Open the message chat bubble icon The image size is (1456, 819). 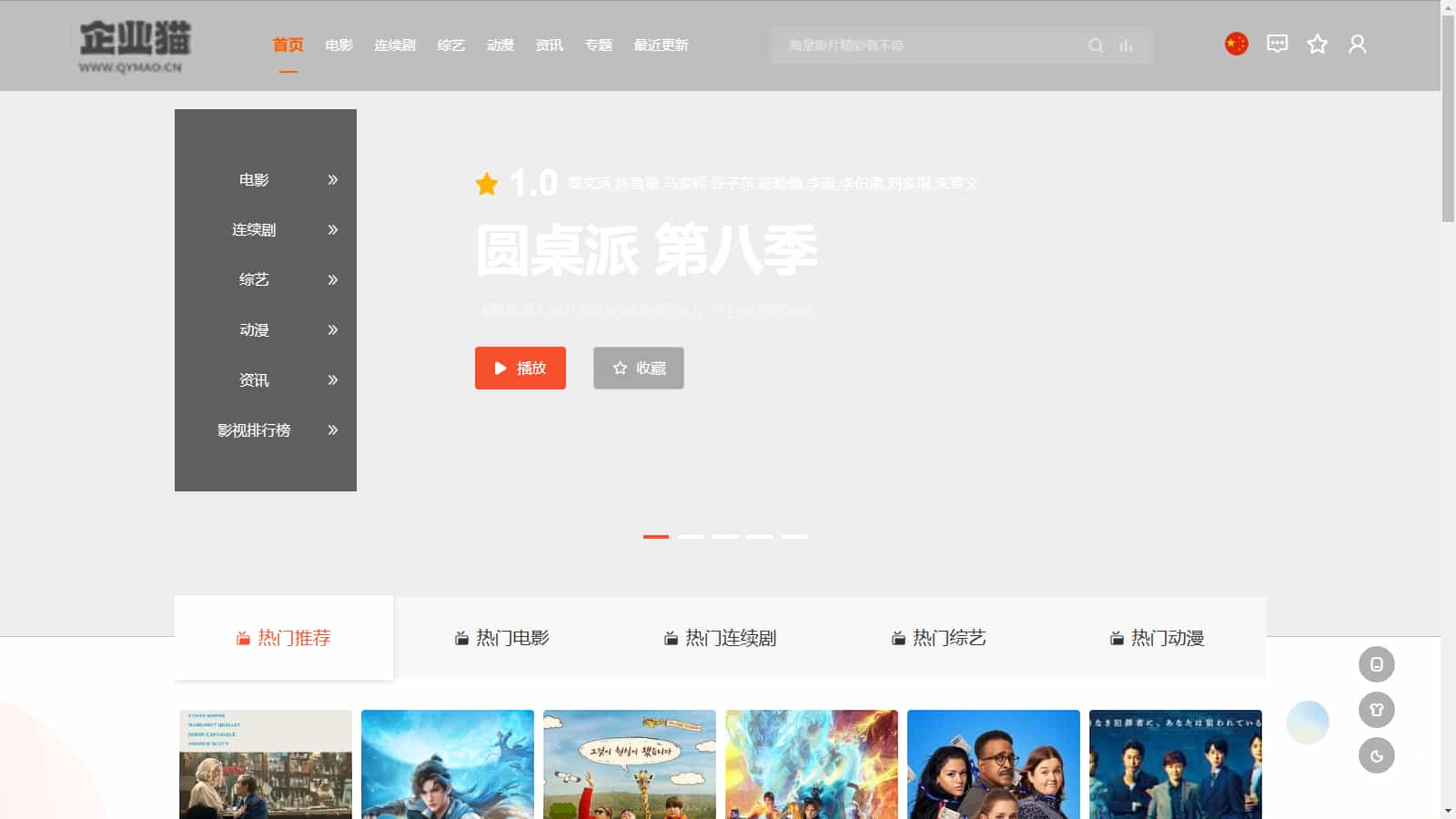[x=1277, y=44]
